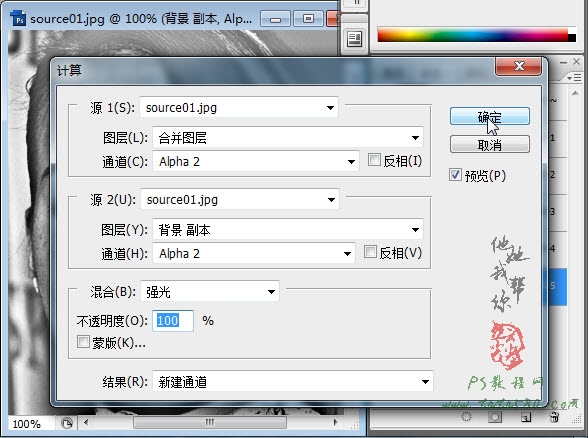Click the channels panel scroll-up arrow

575,93
